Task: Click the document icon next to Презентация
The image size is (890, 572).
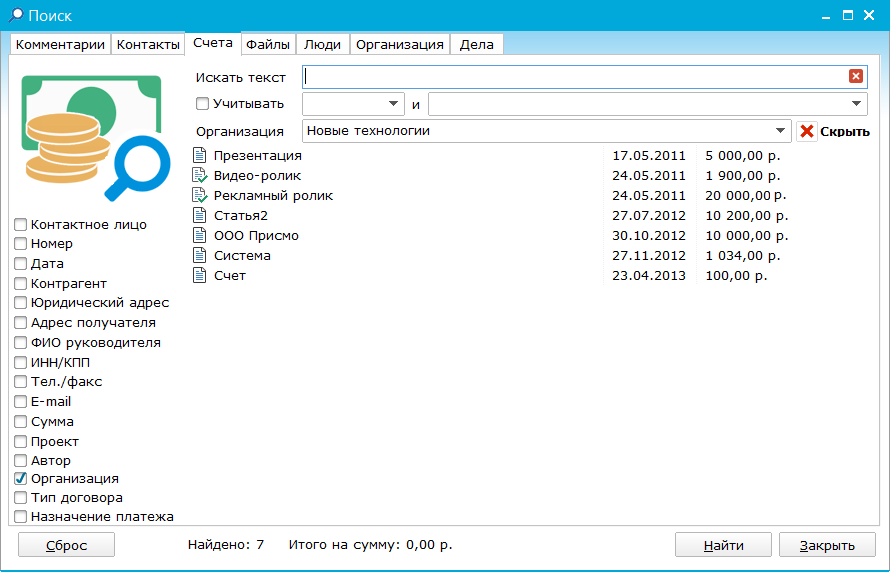Action: pyautogui.click(x=199, y=156)
